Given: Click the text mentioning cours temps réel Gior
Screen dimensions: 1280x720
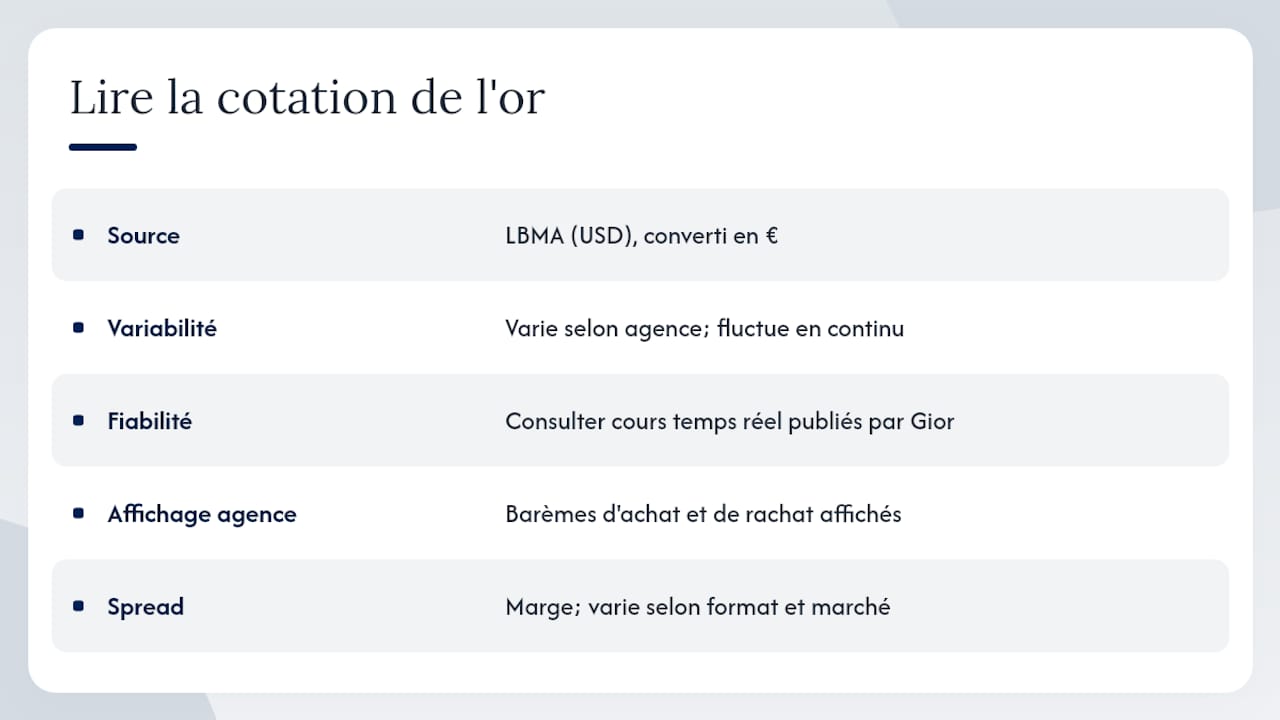Looking at the screenshot, I should (730, 421).
